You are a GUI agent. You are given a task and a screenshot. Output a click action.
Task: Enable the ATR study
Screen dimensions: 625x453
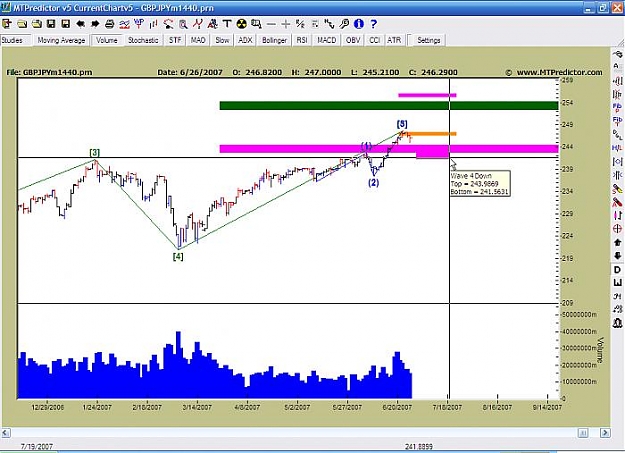[x=394, y=40]
